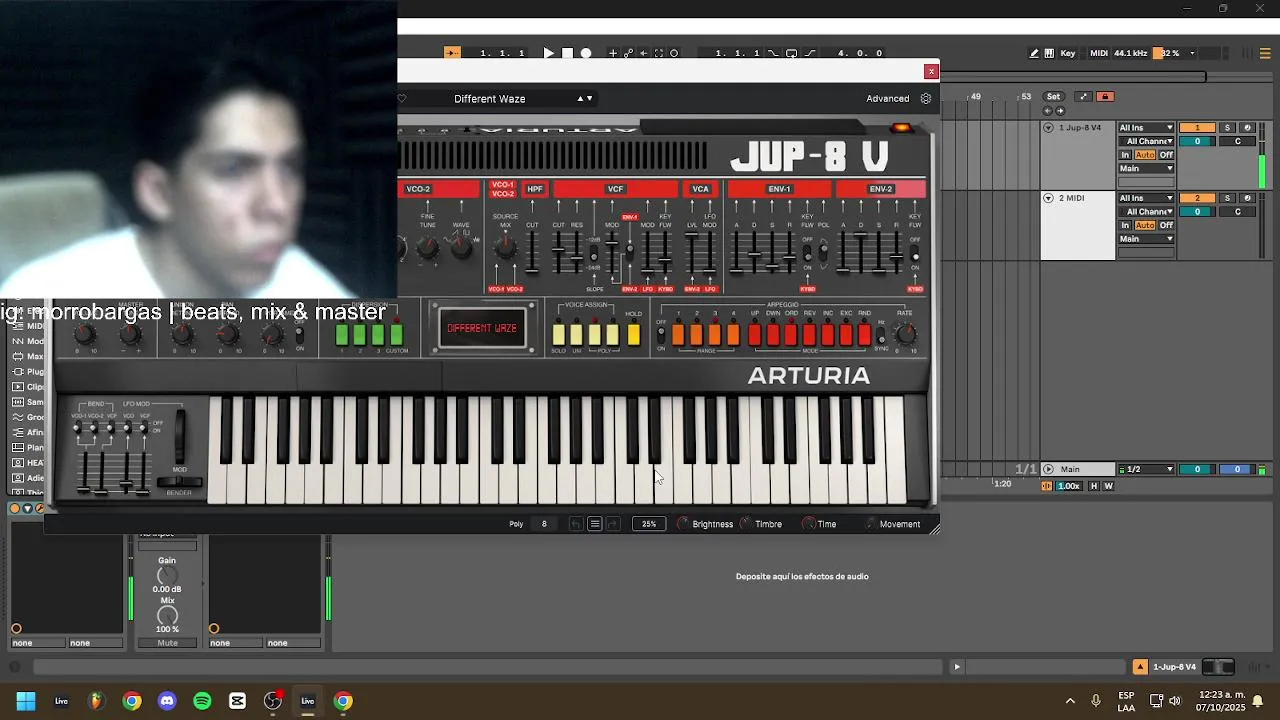Open Spotify from the Windows taskbar
1280x720 pixels.
point(202,701)
